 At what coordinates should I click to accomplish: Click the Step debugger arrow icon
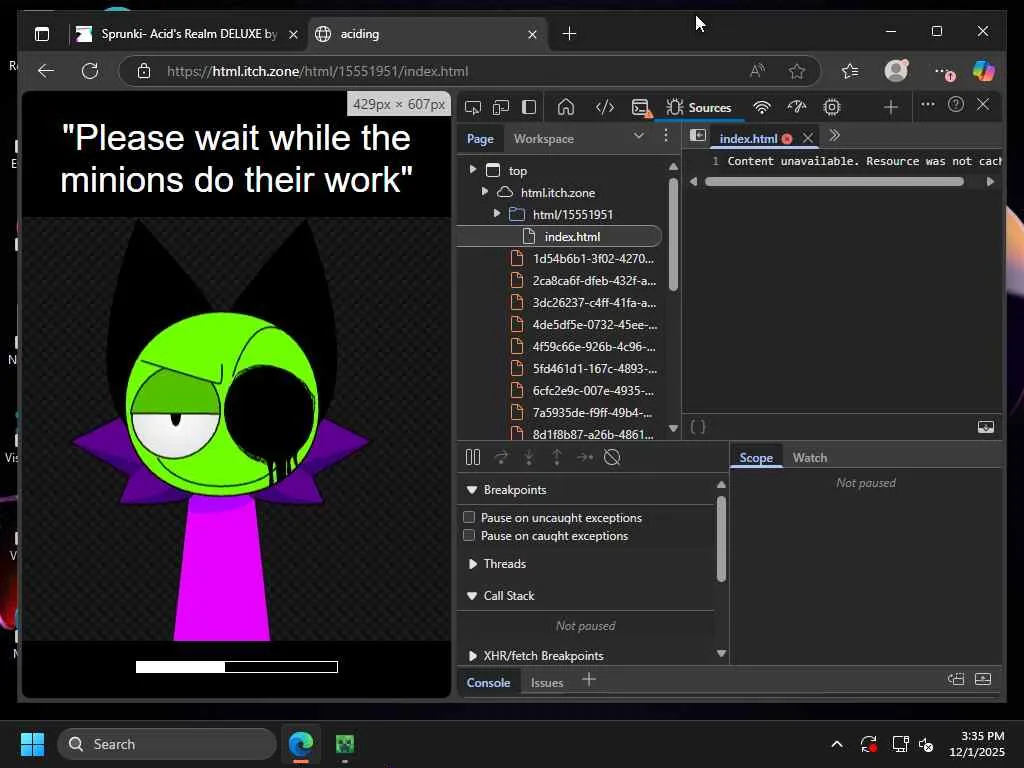point(584,457)
